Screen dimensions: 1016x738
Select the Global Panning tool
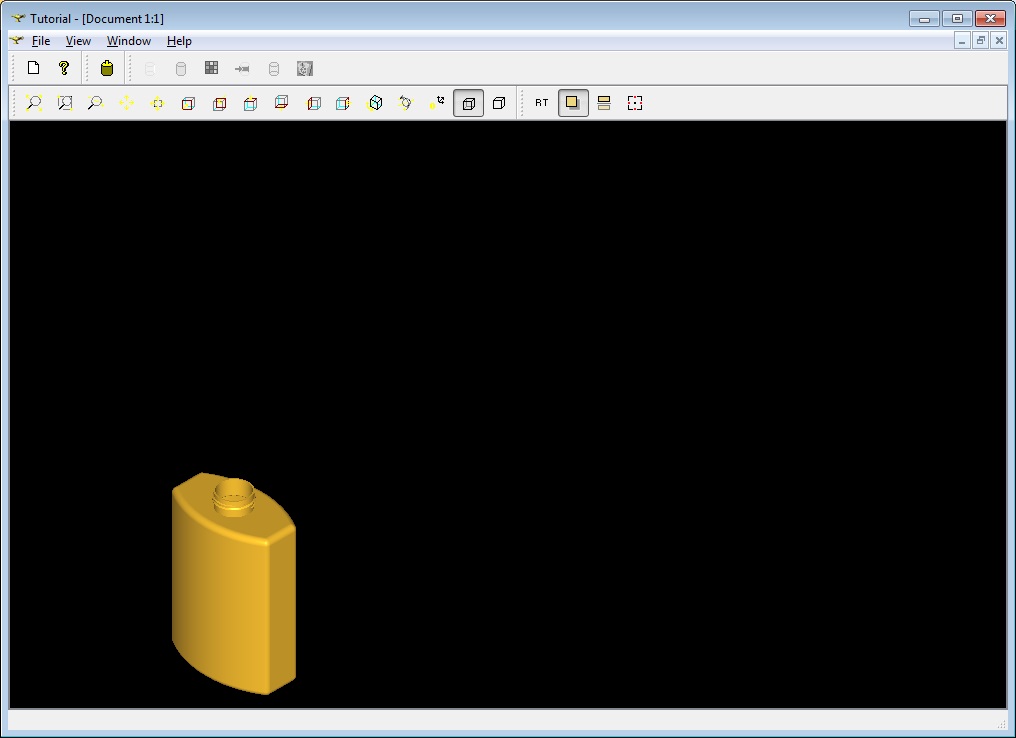(x=157, y=103)
